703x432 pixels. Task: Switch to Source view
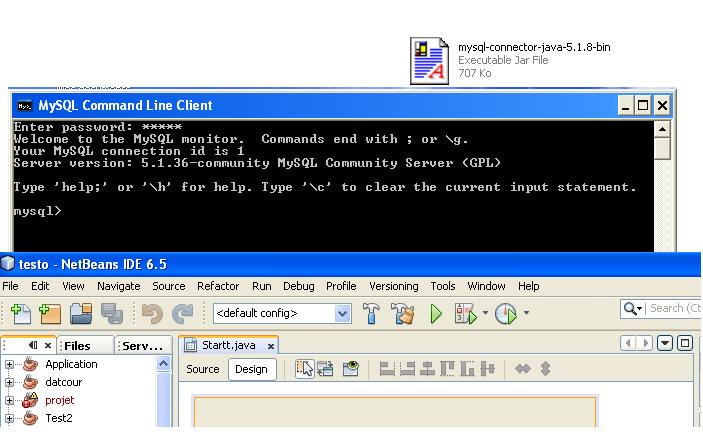point(203,369)
